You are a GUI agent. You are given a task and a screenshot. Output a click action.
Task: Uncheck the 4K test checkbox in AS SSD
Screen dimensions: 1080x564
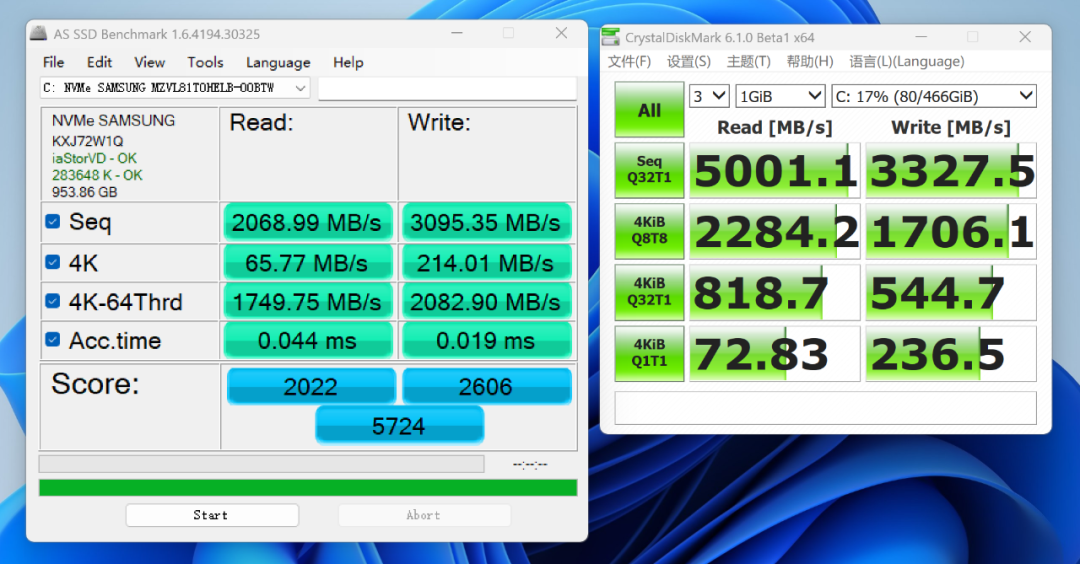click(x=52, y=262)
